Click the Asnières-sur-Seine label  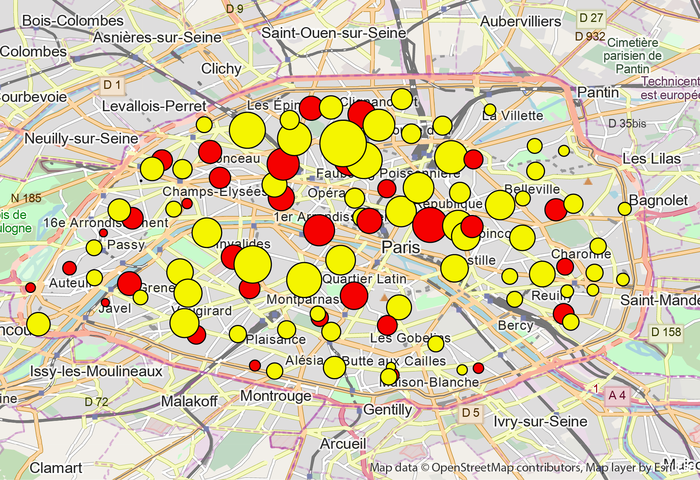coord(157,37)
